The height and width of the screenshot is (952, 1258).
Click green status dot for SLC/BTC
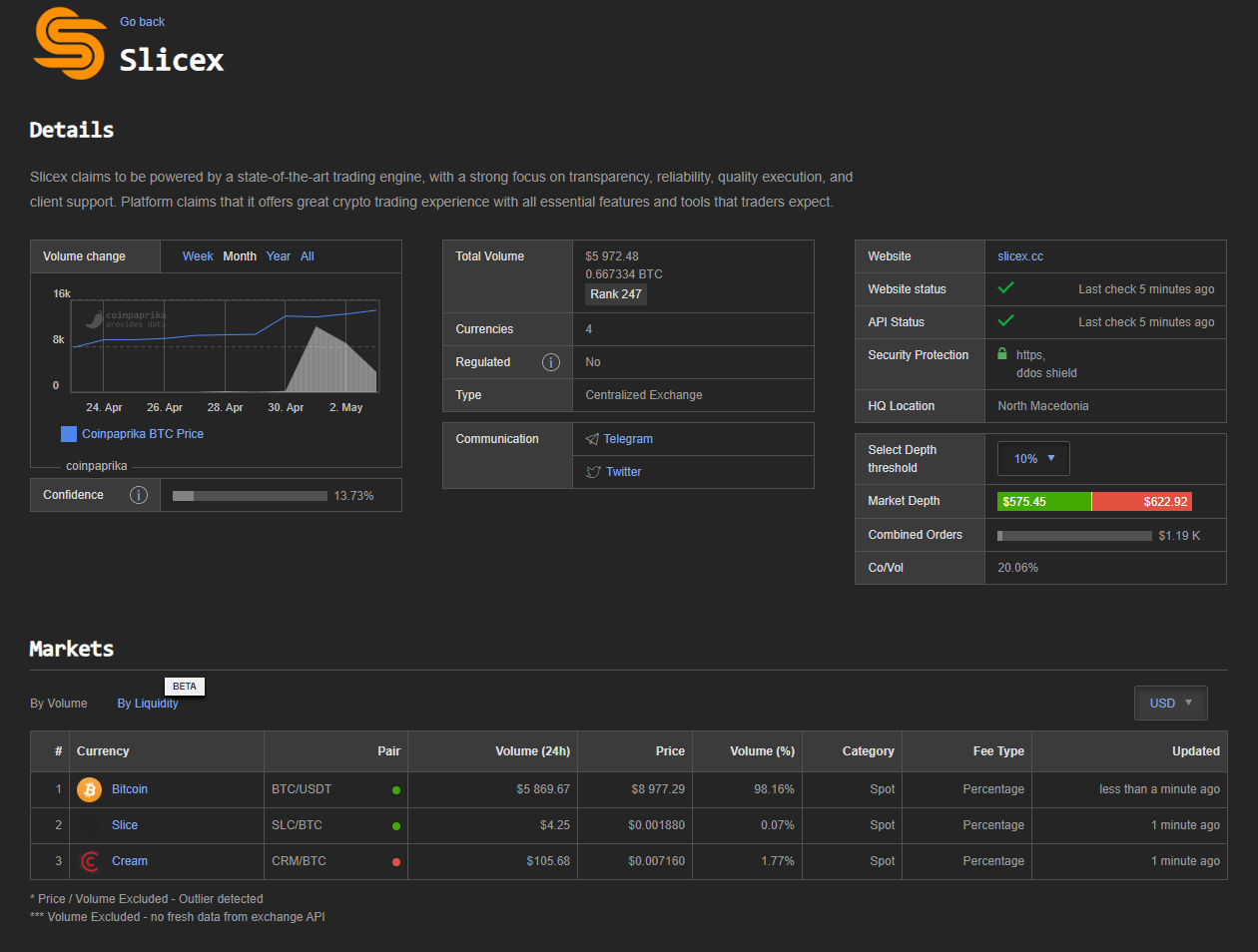tap(396, 826)
